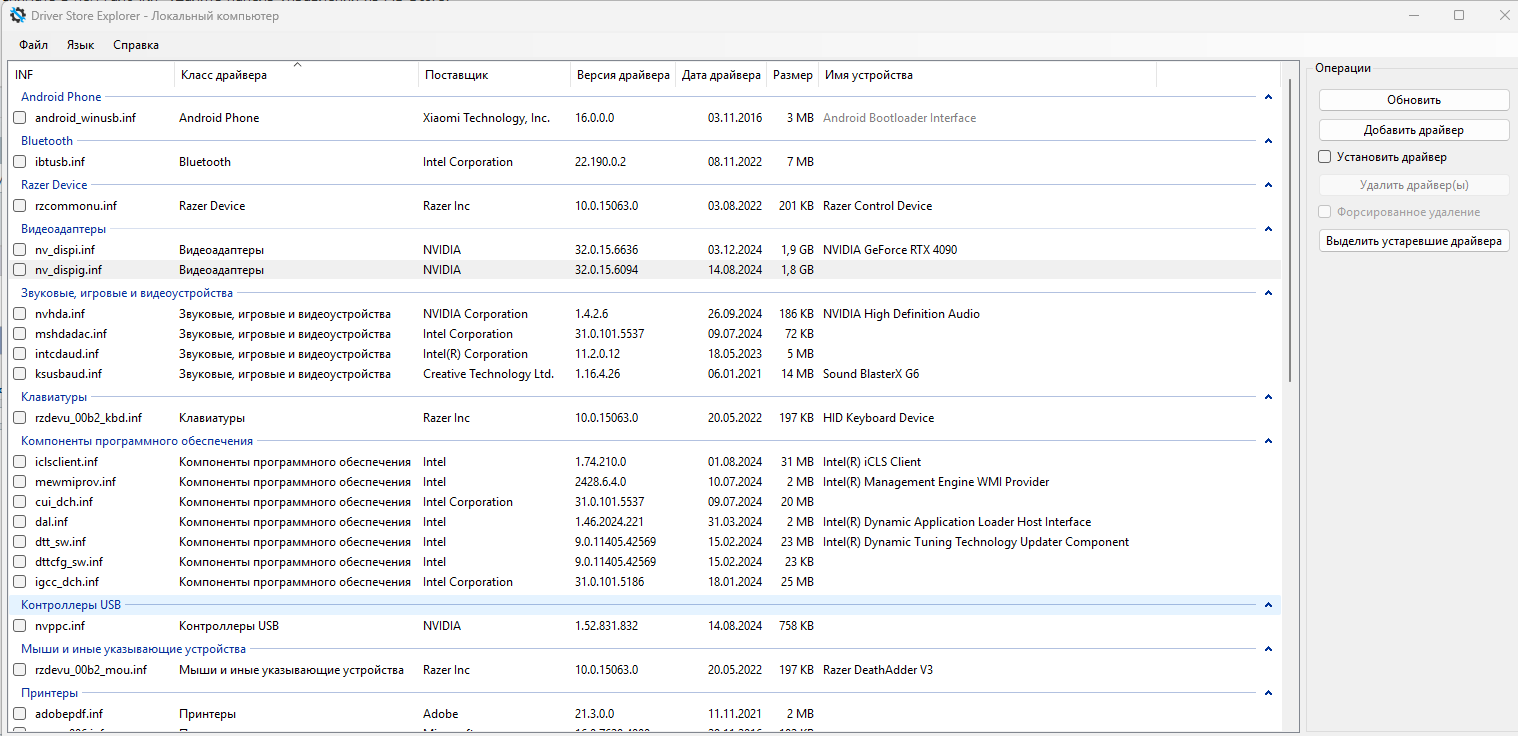Open the Справка menu
This screenshot has width=1518, height=736.
136,45
